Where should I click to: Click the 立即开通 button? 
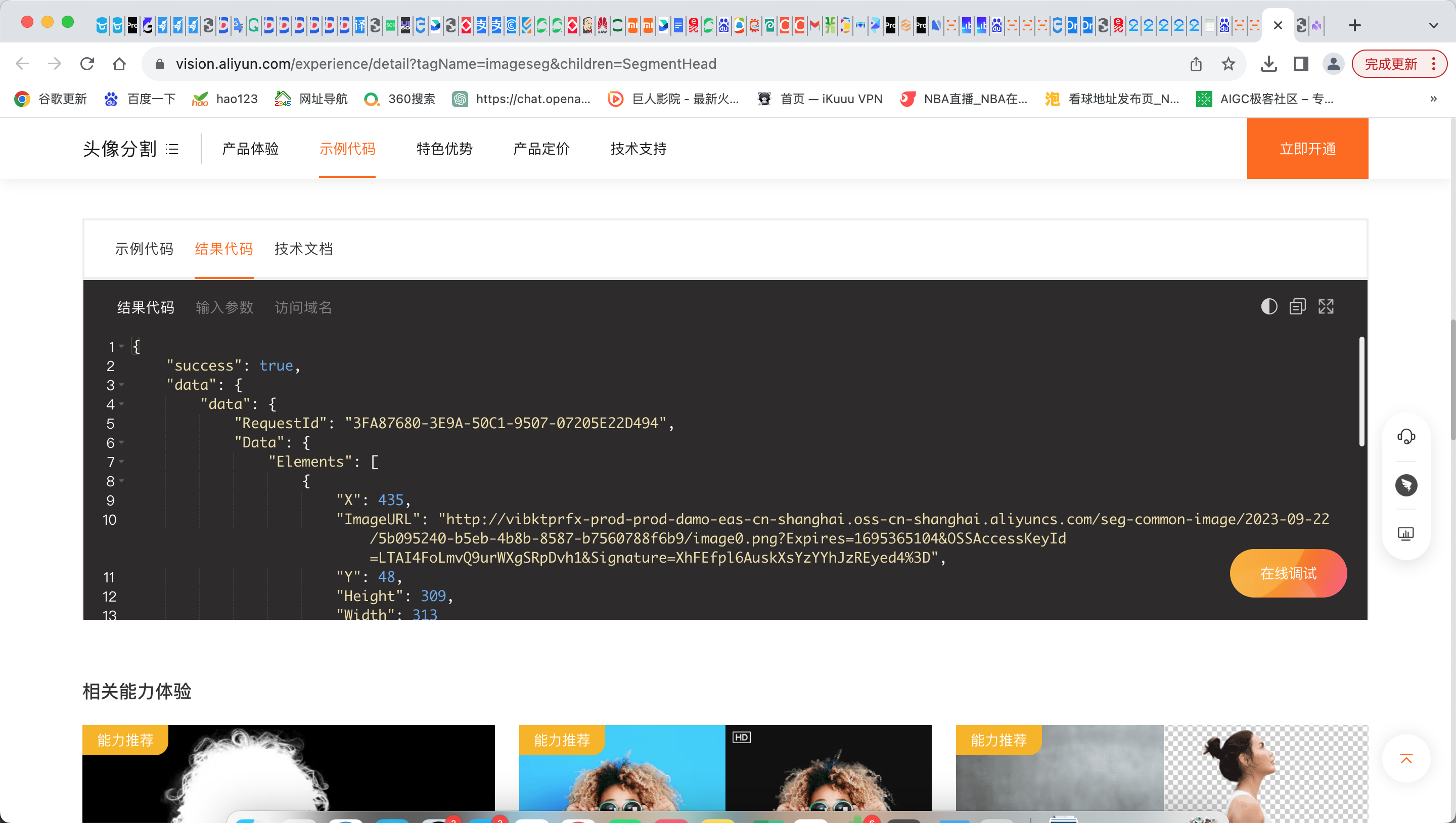[1307, 149]
